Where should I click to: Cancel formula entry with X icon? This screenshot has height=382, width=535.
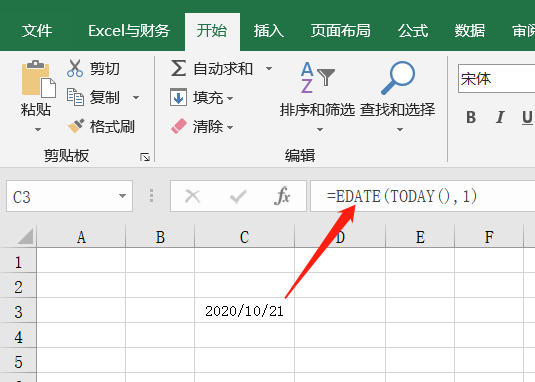point(192,196)
